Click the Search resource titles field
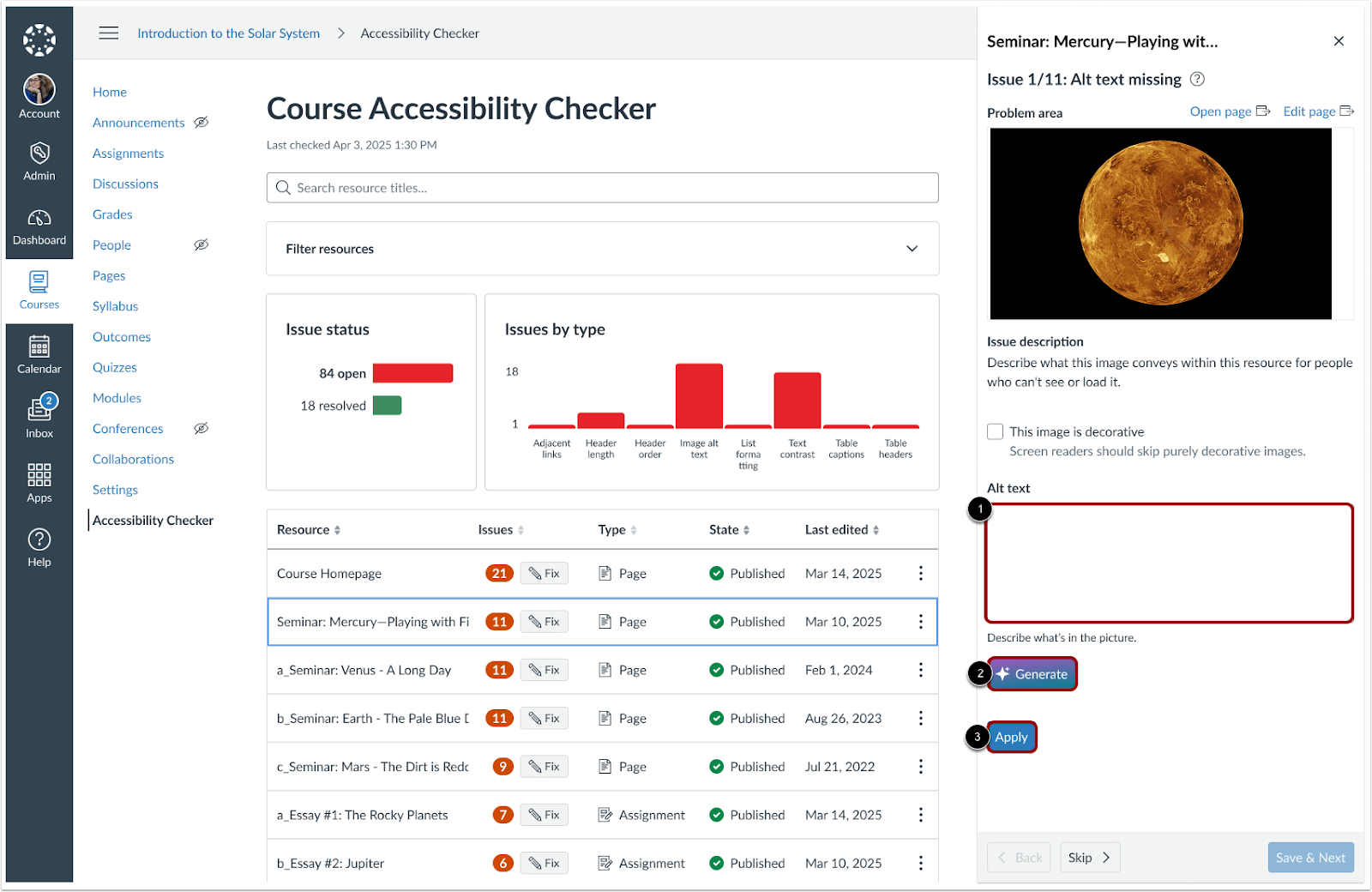 pos(602,188)
